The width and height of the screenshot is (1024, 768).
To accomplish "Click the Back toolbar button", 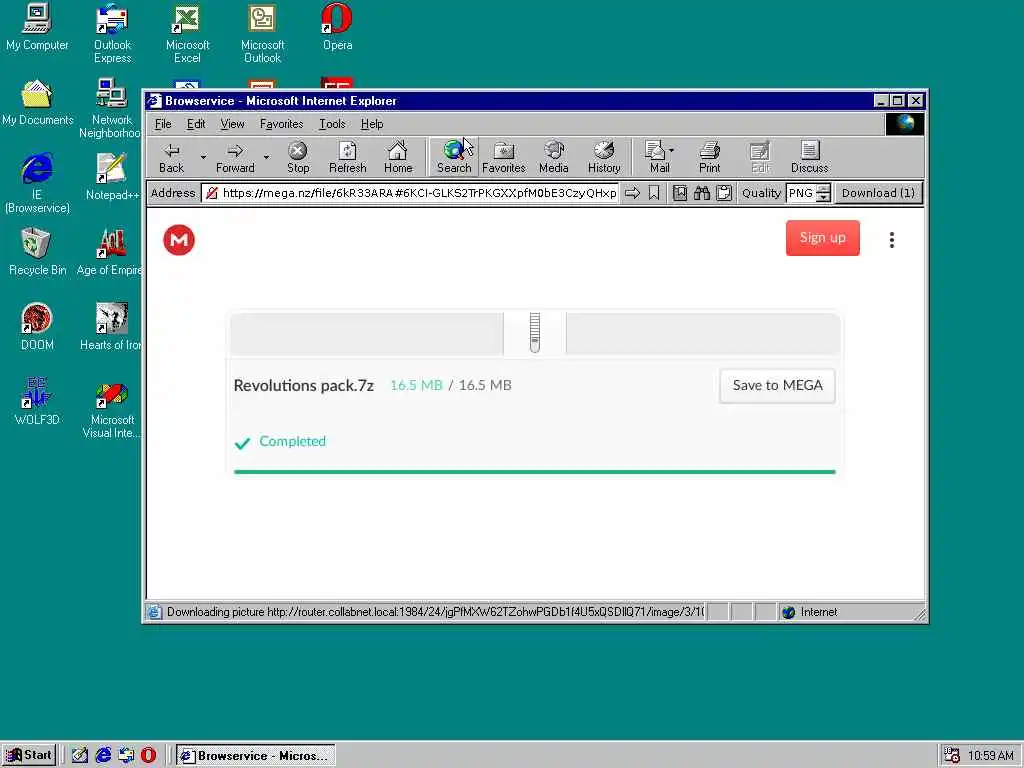I will [x=172, y=157].
